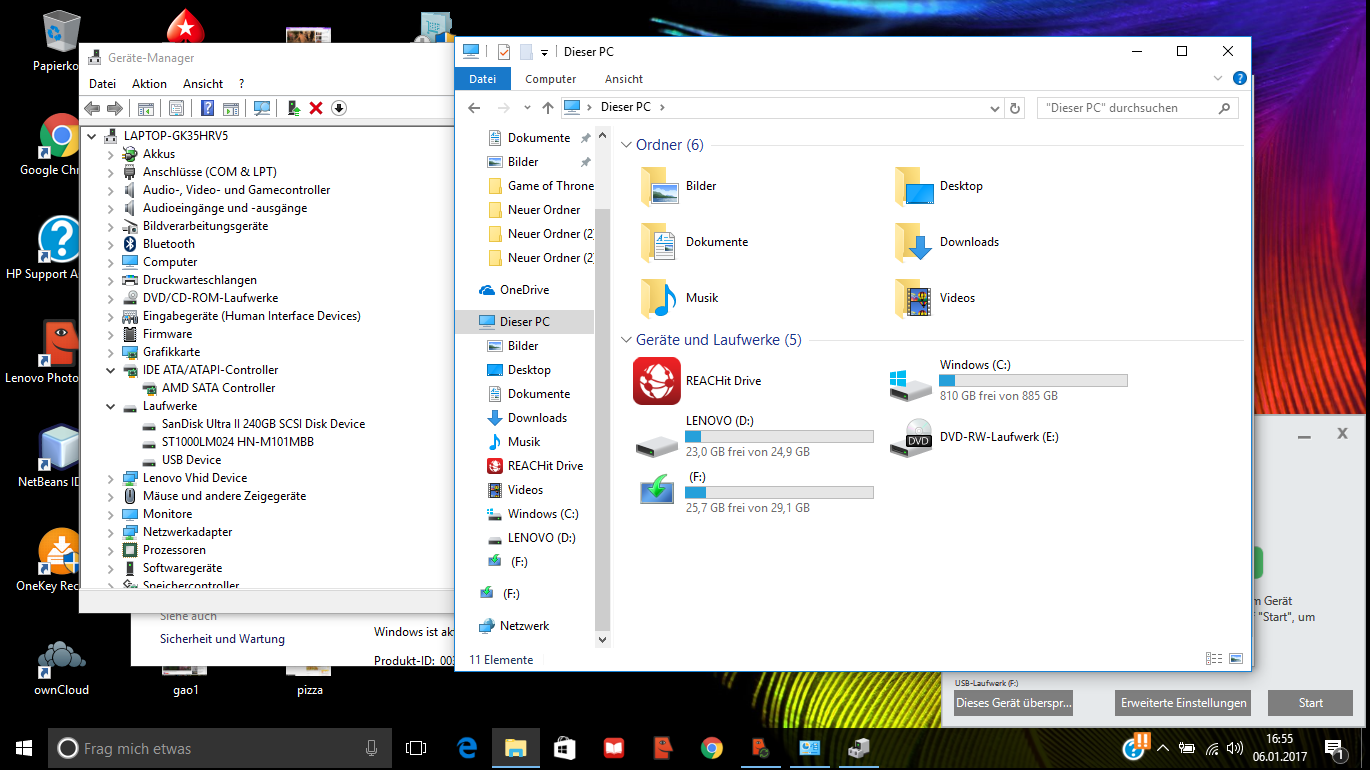This screenshot has height=770, width=1370.
Task: Select the DVD-RW-Laufwerk (E:) drive icon
Action: pyautogui.click(x=911, y=437)
